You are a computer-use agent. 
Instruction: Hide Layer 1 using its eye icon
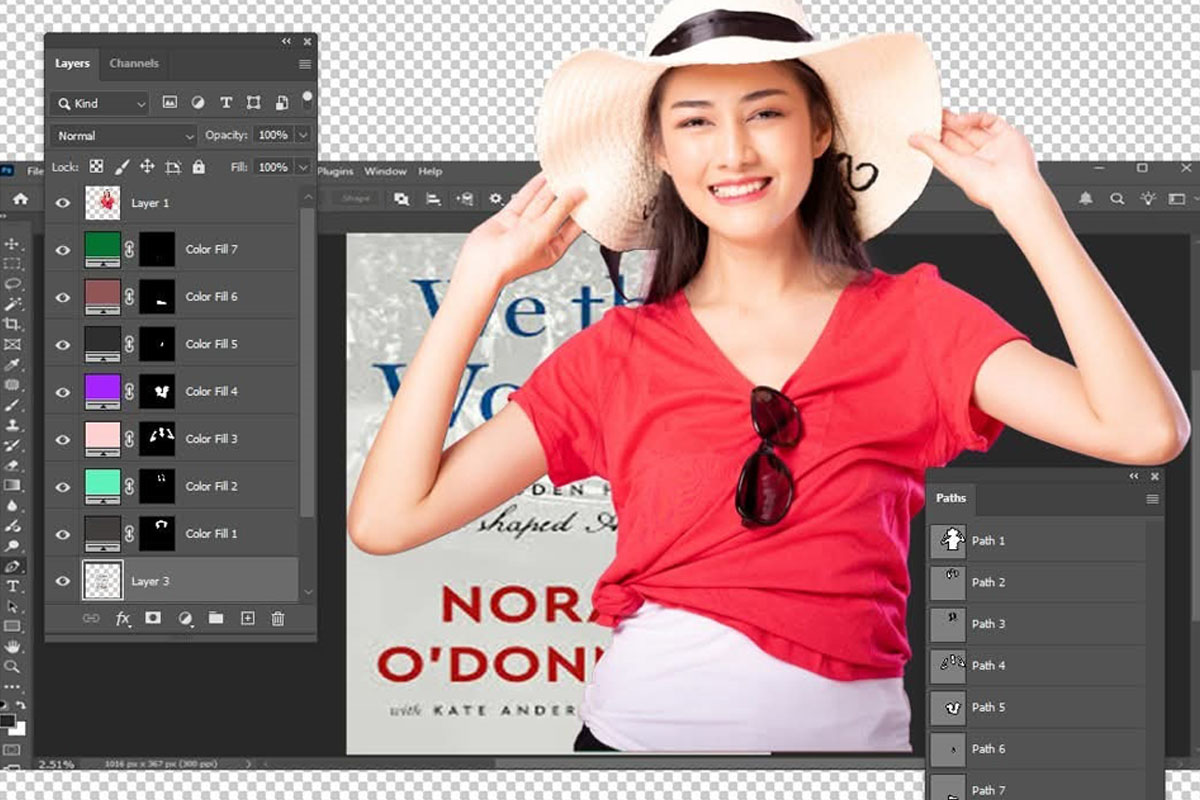point(63,203)
